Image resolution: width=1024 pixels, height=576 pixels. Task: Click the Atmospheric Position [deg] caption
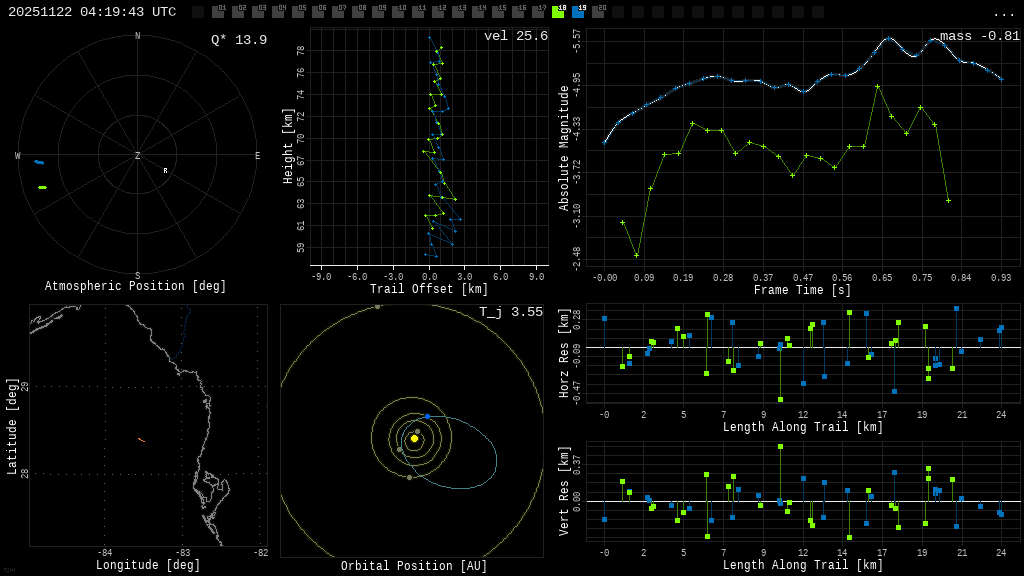[136, 287]
